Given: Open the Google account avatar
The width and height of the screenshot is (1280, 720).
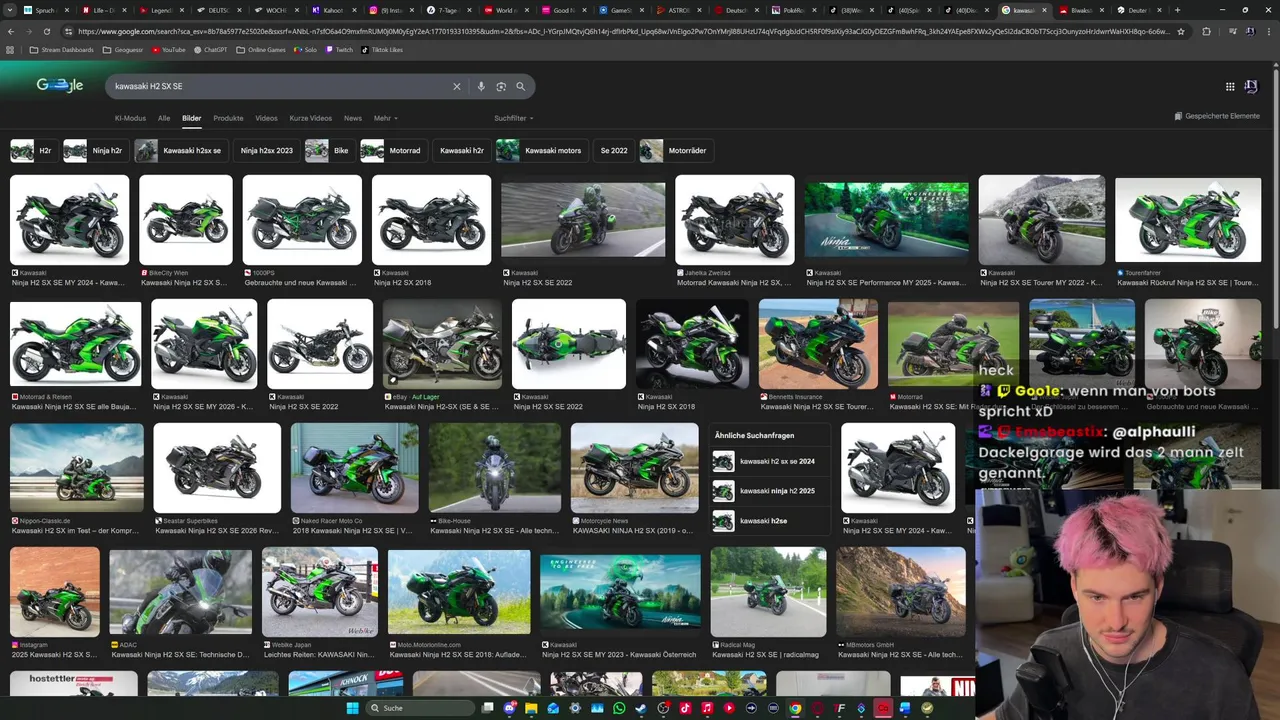Looking at the screenshot, I should [x=1251, y=86].
